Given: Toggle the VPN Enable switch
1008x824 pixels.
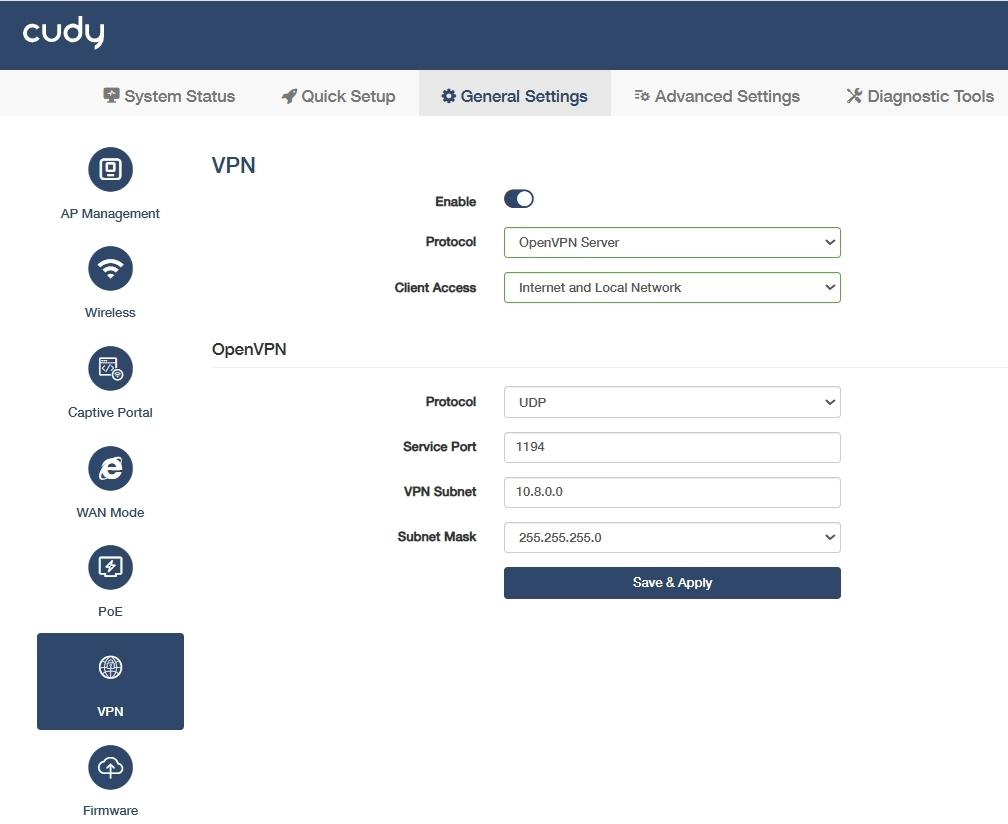Looking at the screenshot, I should [x=519, y=199].
